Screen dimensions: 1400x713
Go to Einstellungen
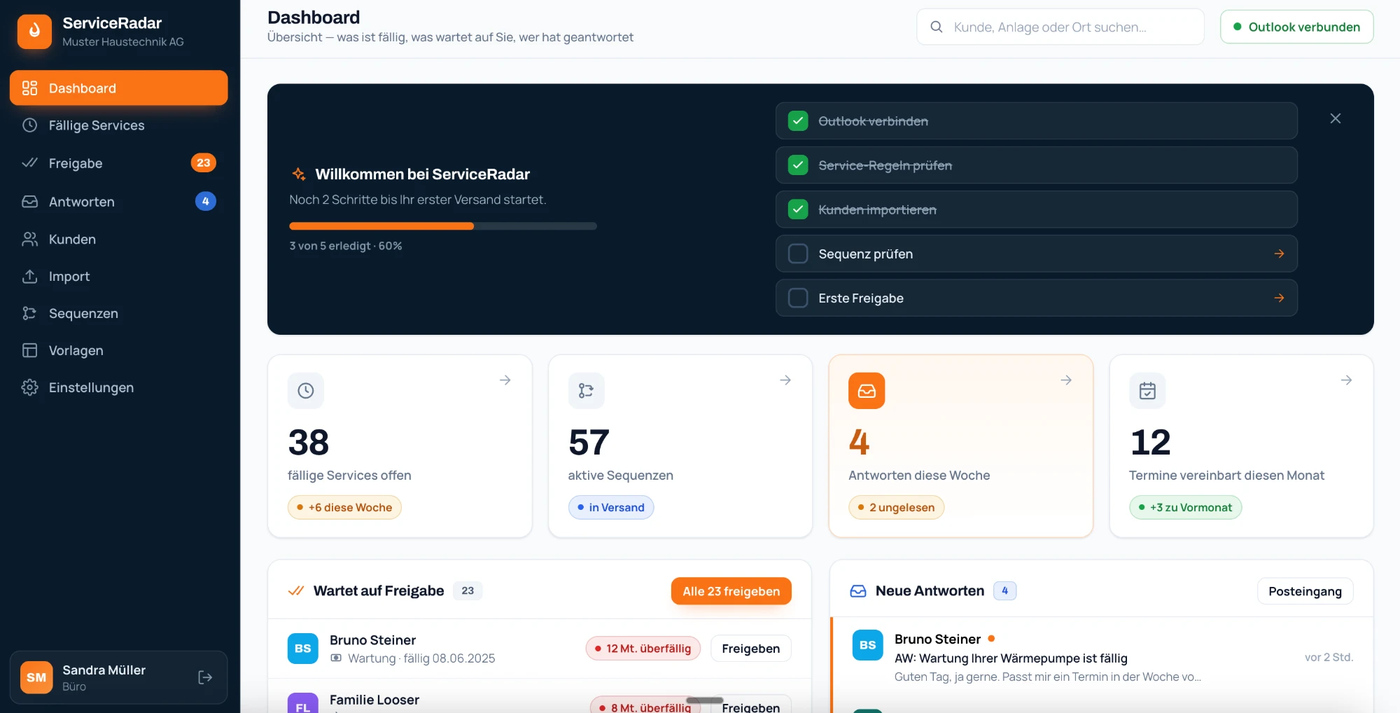[119, 387]
